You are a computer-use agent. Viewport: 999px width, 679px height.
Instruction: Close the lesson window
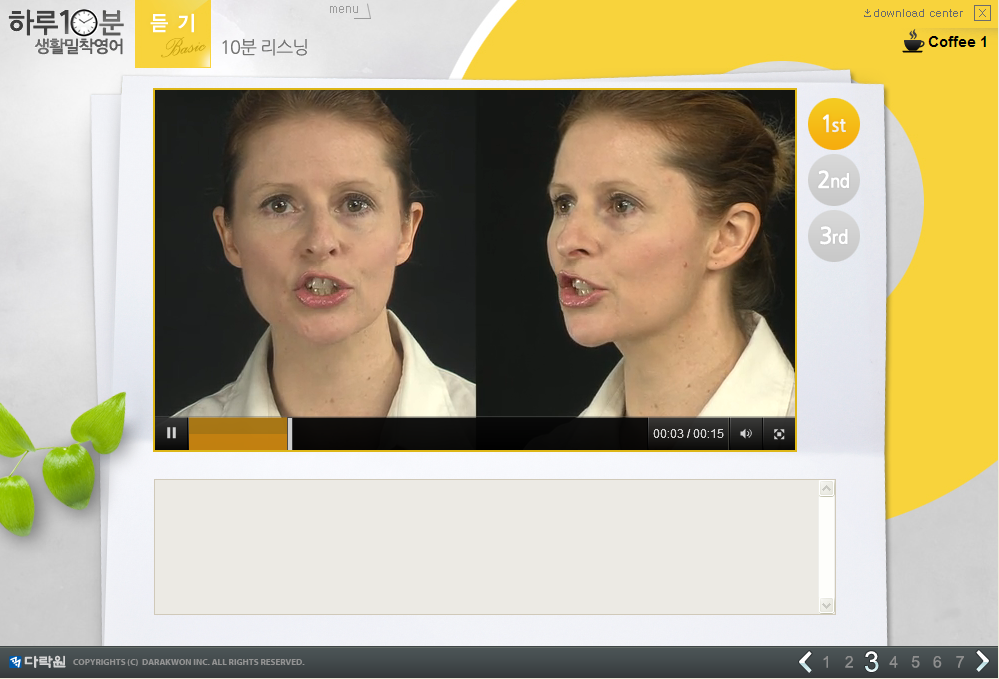981,13
